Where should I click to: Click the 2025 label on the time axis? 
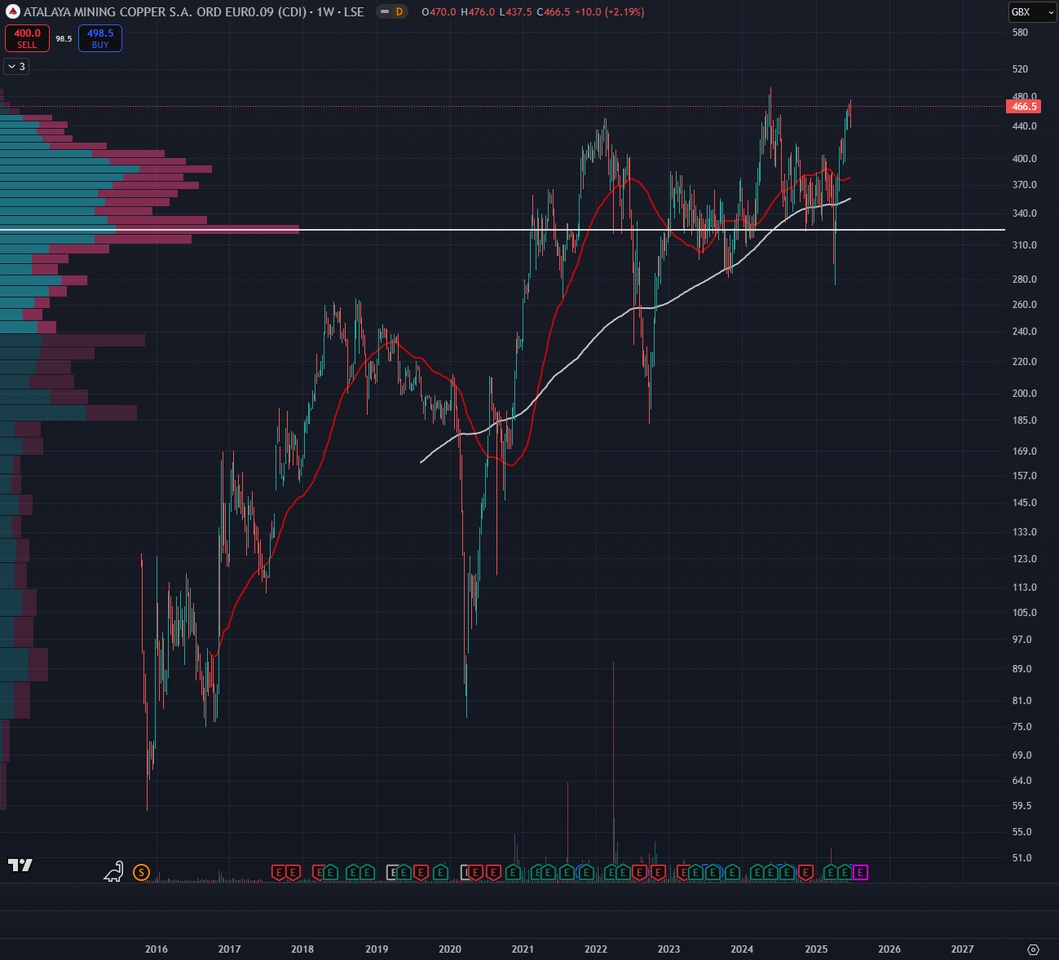coord(816,949)
